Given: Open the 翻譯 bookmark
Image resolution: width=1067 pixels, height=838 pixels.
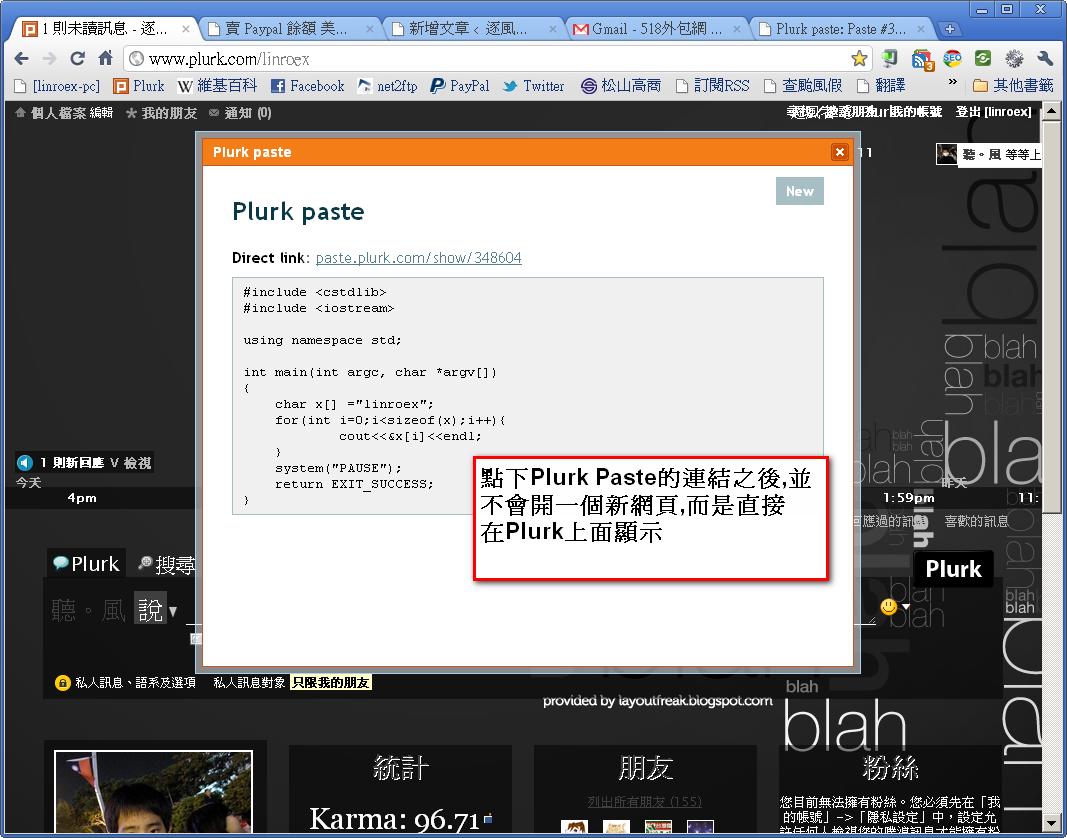Looking at the screenshot, I should click(x=881, y=86).
